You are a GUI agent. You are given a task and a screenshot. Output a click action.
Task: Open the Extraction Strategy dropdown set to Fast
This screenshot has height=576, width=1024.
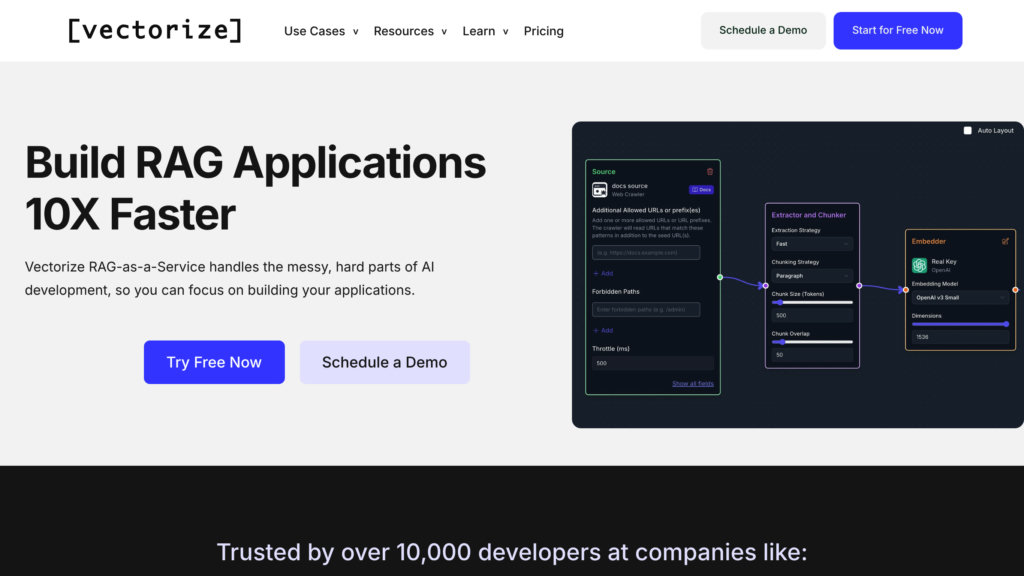click(x=812, y=244)
